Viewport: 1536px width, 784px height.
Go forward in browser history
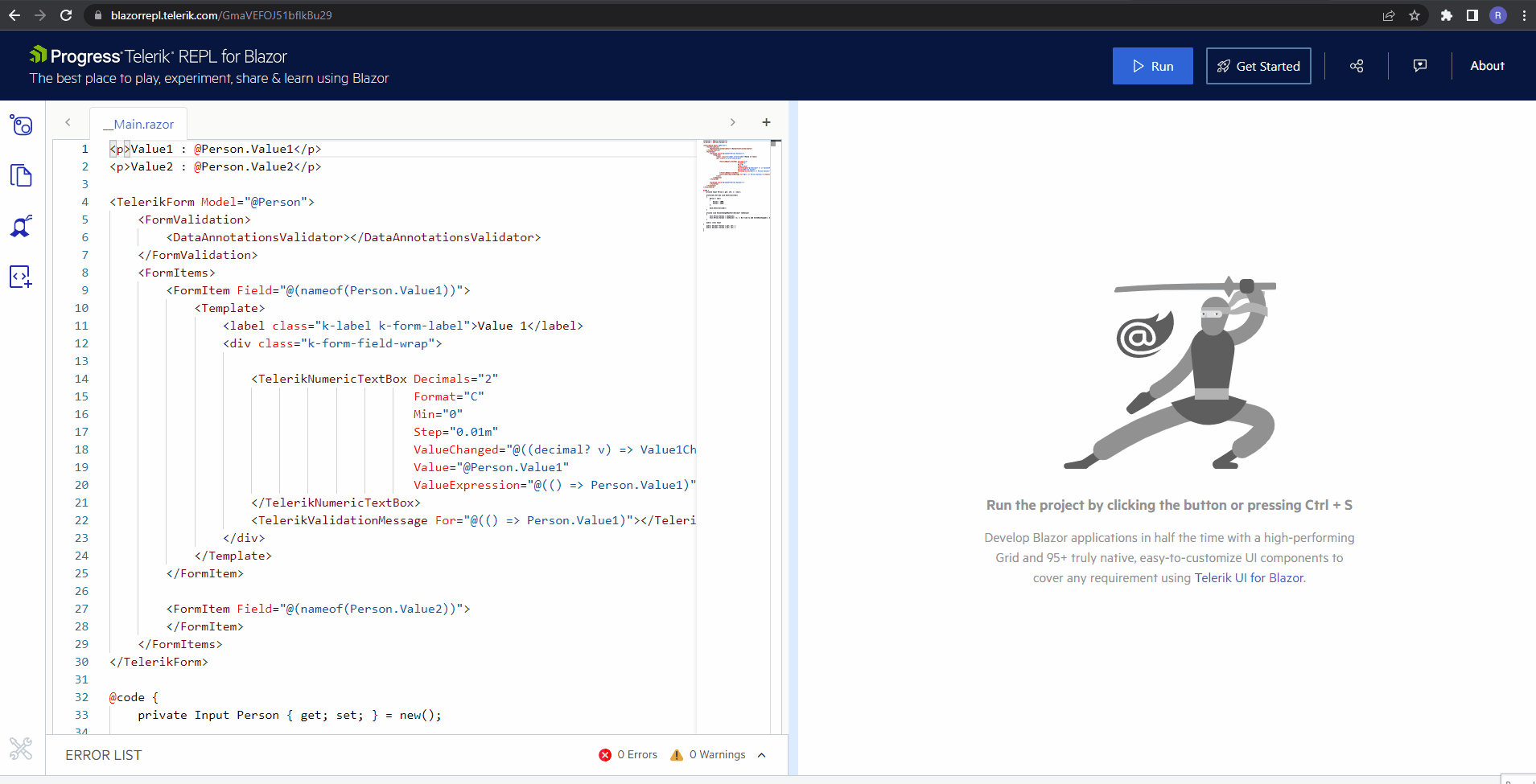point(40,15)
